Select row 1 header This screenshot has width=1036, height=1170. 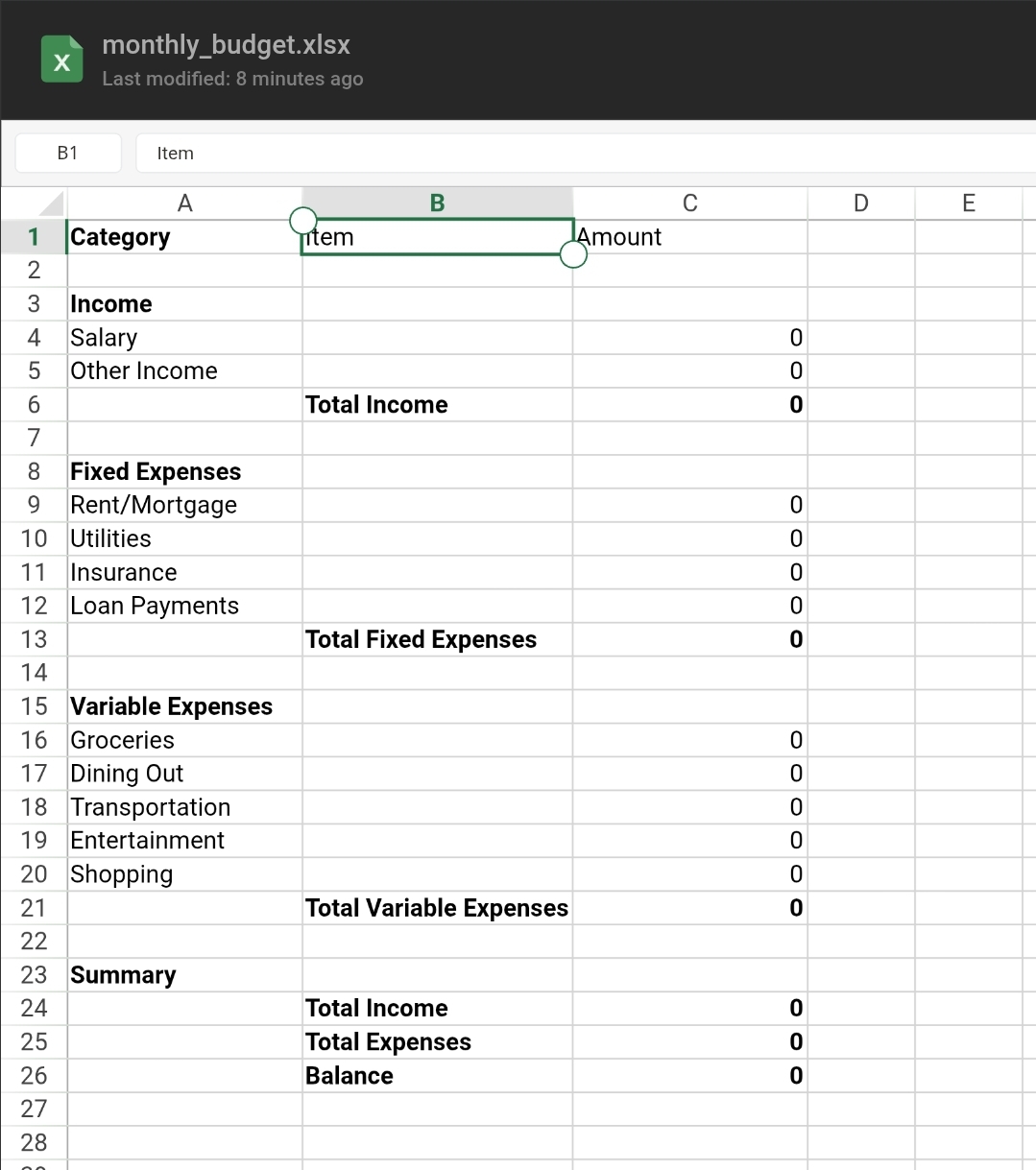tap(34, 237)
